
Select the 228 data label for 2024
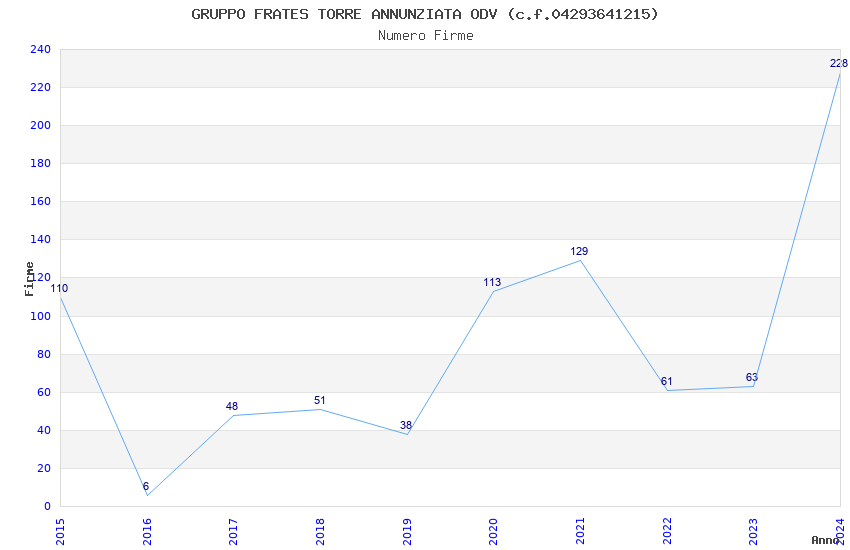point(839,63)
